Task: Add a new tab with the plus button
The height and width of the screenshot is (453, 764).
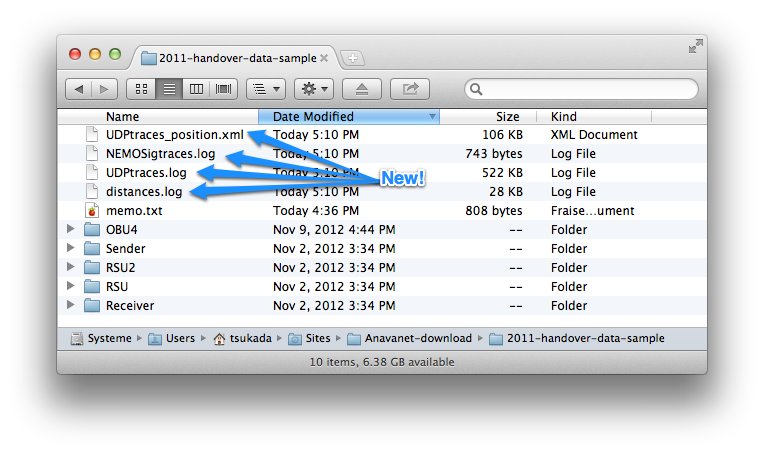Action: 353,58
